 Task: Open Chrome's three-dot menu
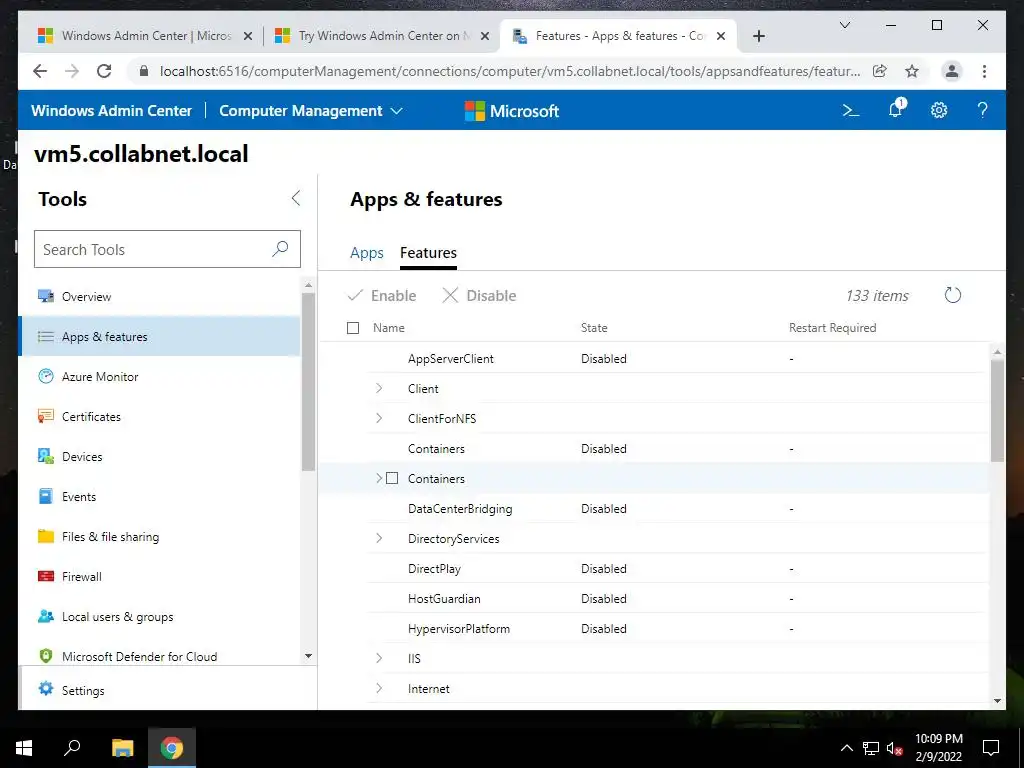984,71
